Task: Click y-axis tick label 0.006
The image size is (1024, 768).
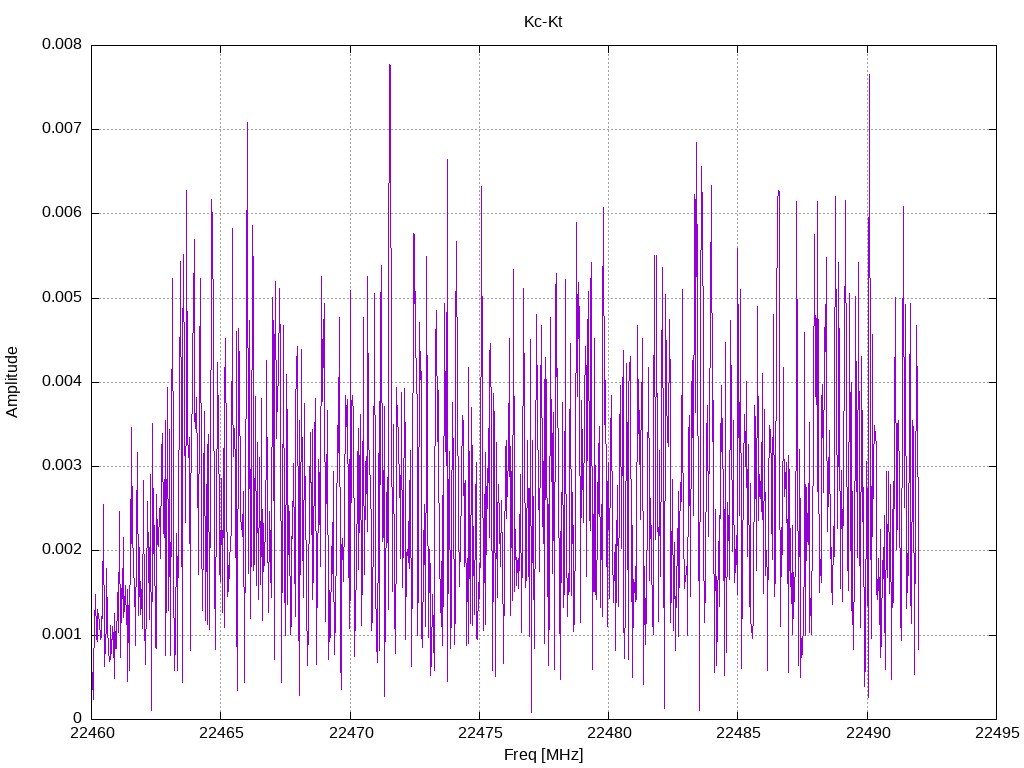Action: tap(62, 213)
